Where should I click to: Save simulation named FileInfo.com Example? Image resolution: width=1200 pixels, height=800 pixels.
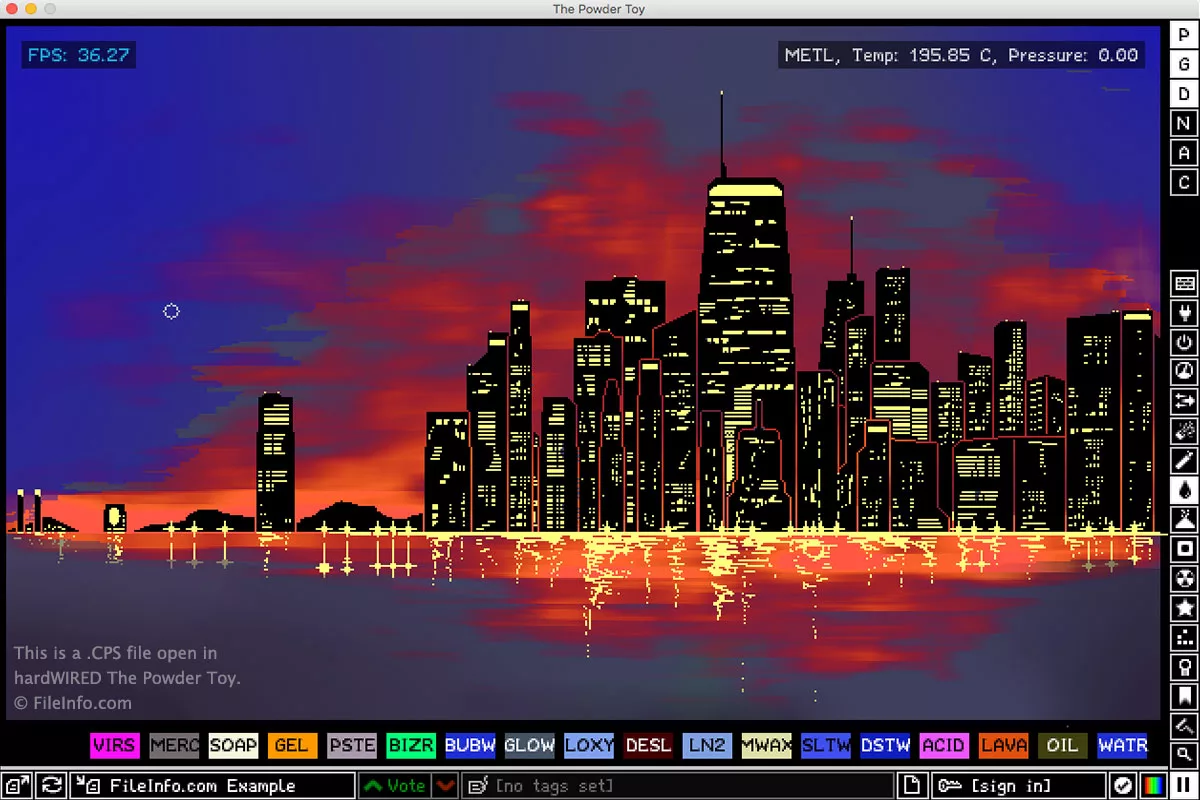(x=213, y=786)
